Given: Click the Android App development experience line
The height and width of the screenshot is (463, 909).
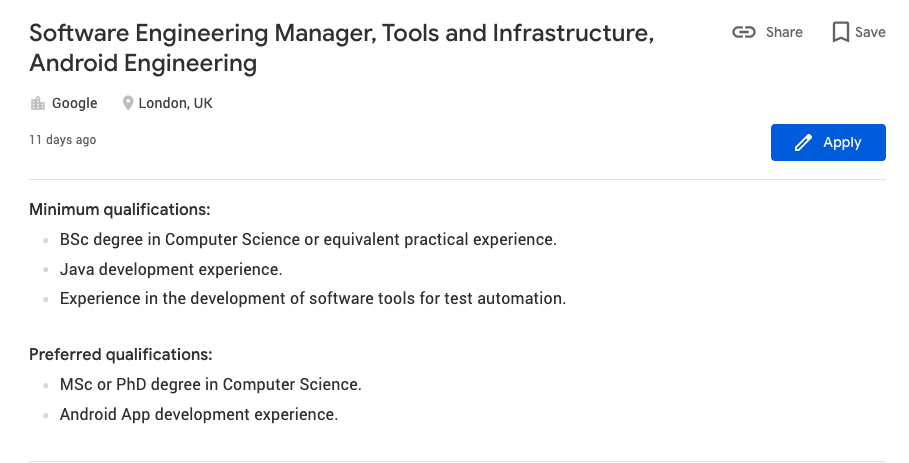Looking at the screenshot, I should click(x=198, y=414).
